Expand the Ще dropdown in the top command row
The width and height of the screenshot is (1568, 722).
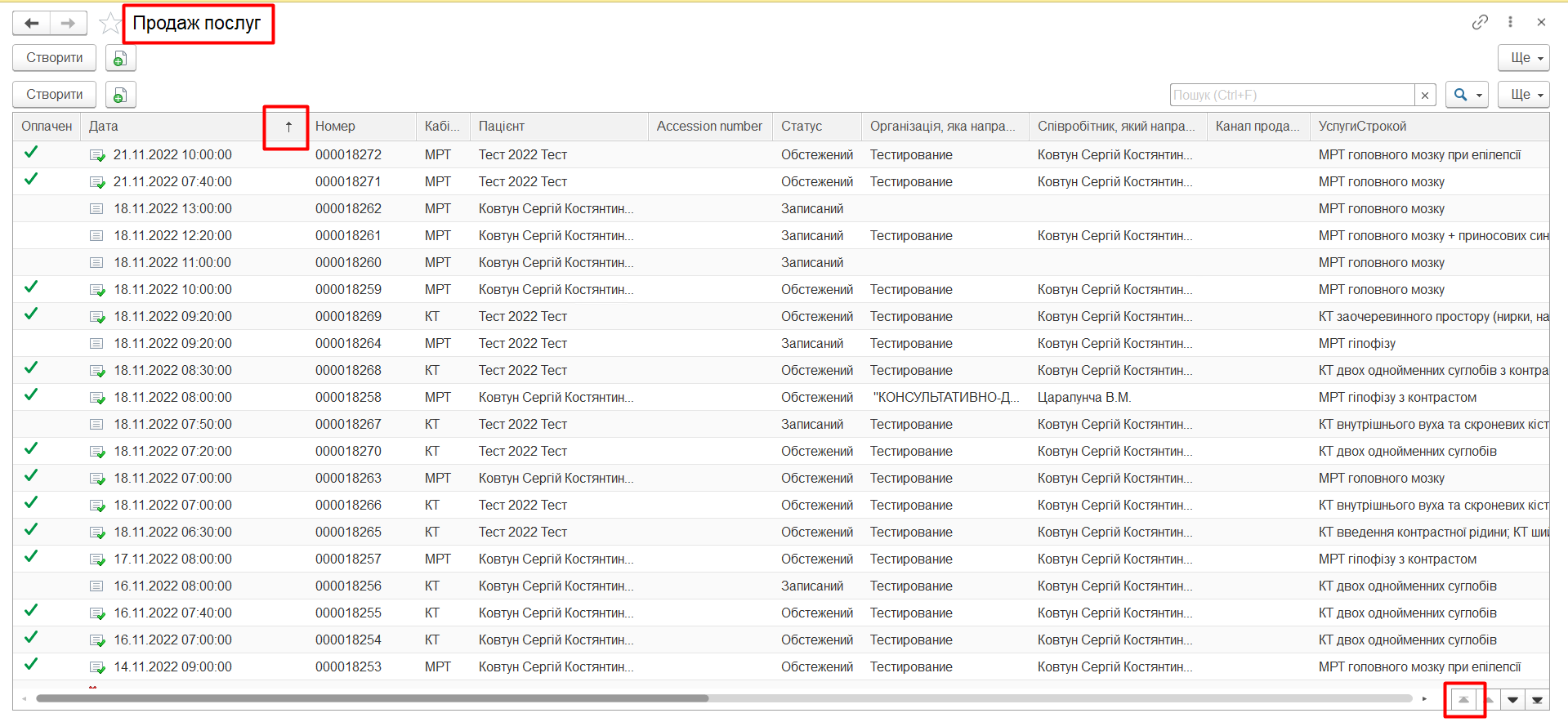(x=1524, y=58)
